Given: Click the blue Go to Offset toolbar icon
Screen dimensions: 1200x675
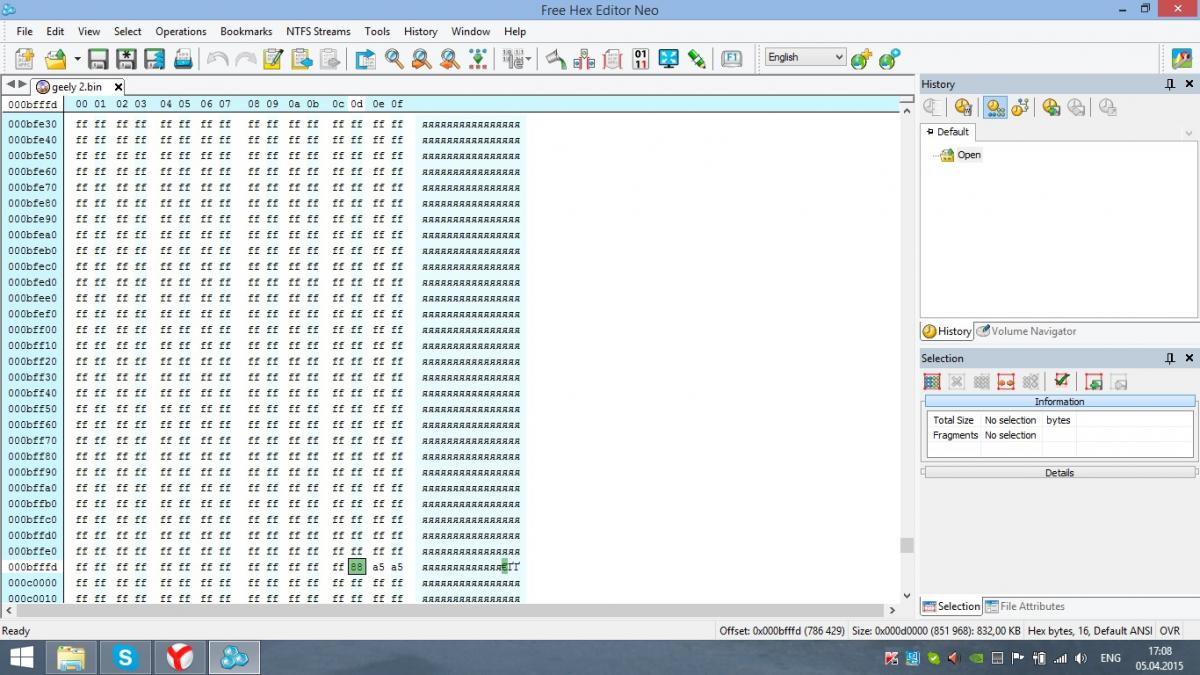Looking at the screenshot, I should coord(366,59).
